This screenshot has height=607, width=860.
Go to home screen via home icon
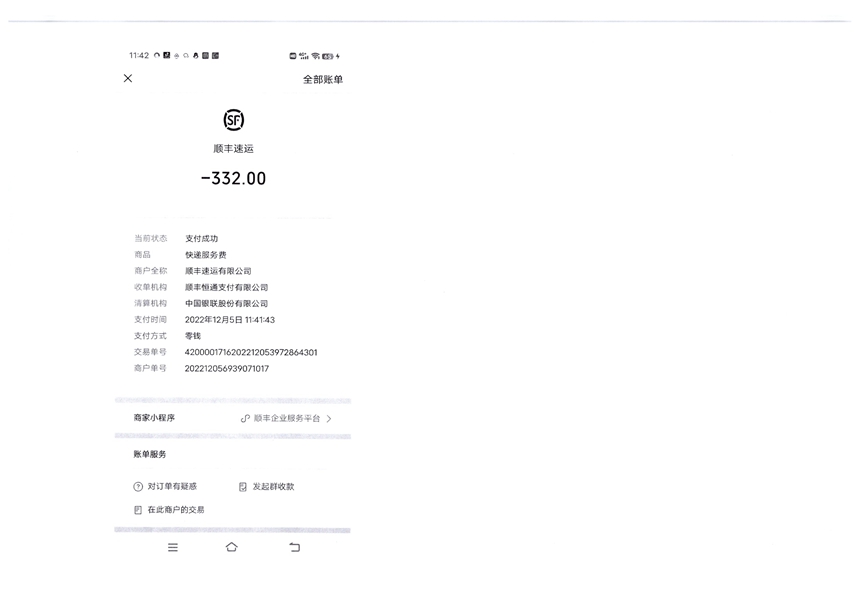pyautogui.click(x=231, y=547)
